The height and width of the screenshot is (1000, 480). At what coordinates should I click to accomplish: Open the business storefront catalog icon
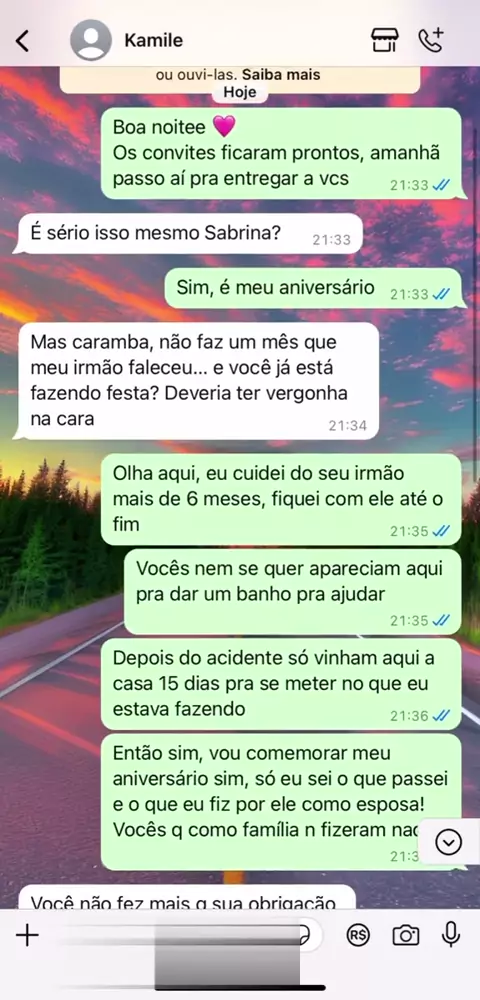[x=385, y=40]
